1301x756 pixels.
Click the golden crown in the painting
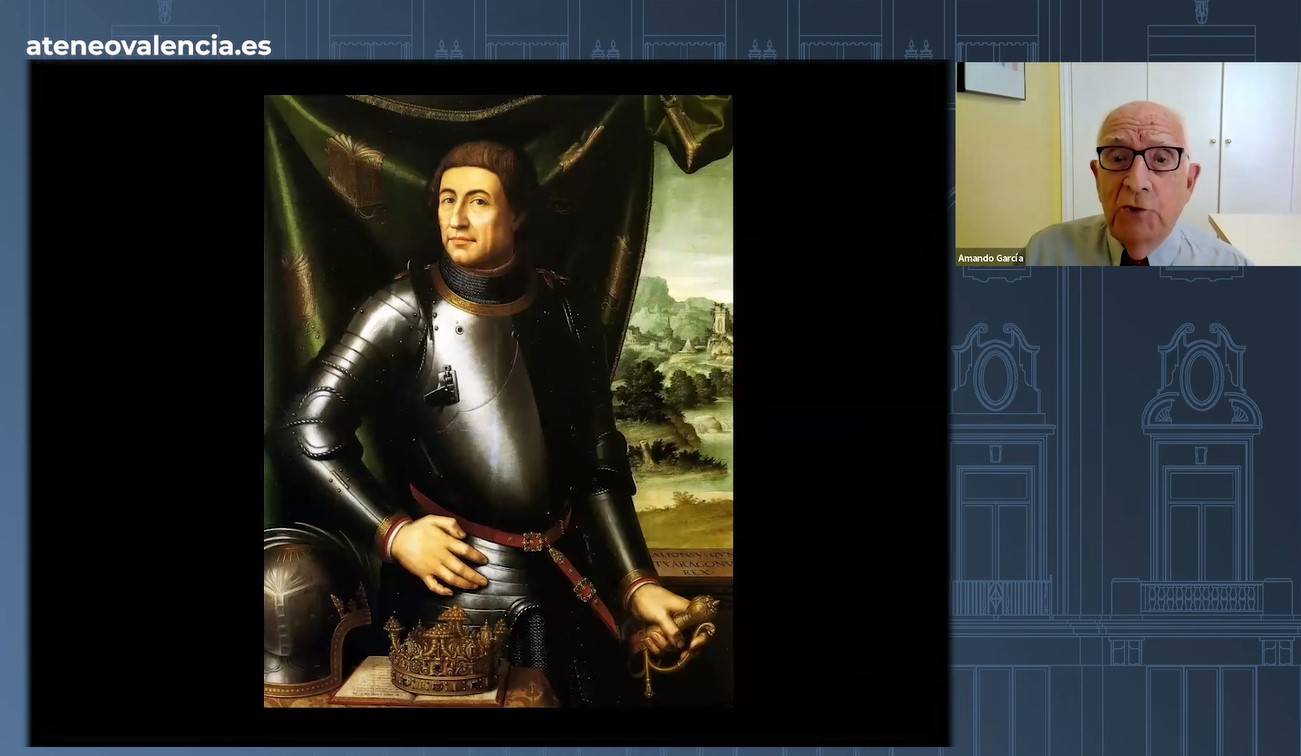pos(447,650)
